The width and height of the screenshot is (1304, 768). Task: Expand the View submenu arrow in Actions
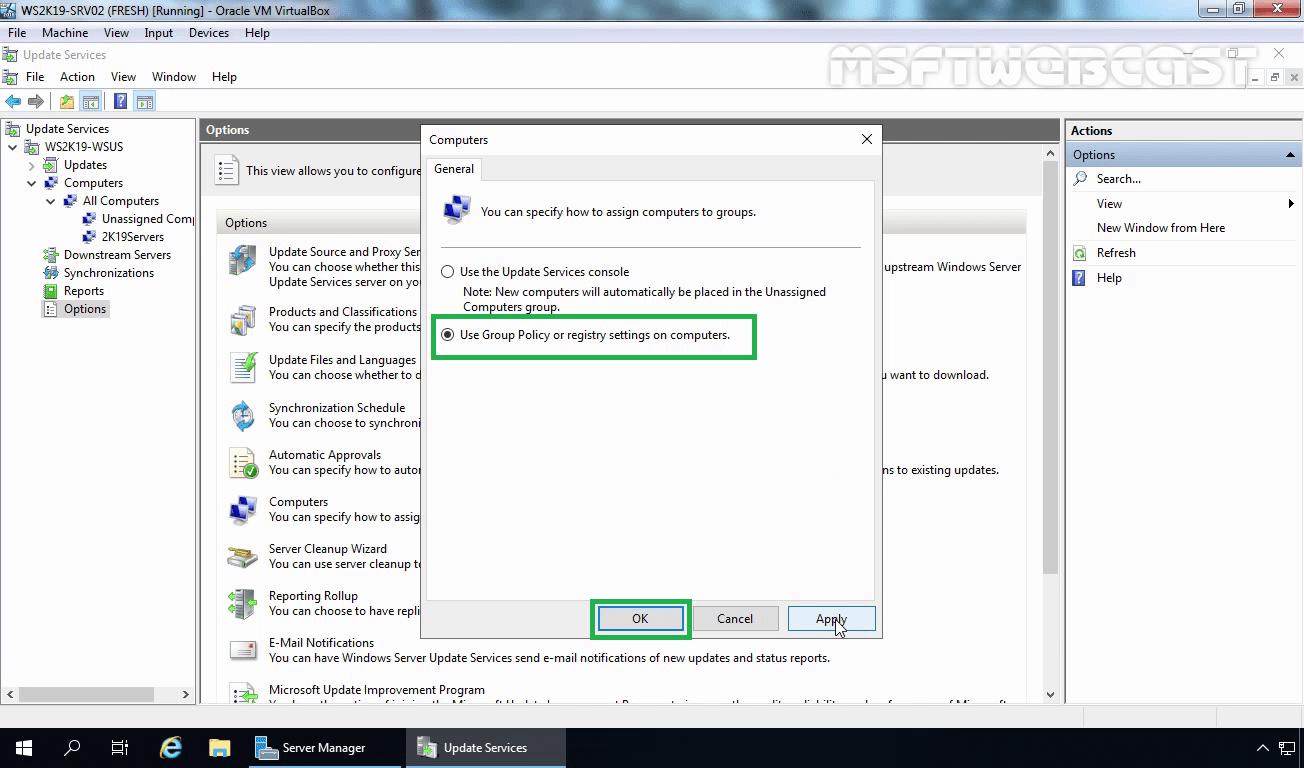(x=1292, y=204)
